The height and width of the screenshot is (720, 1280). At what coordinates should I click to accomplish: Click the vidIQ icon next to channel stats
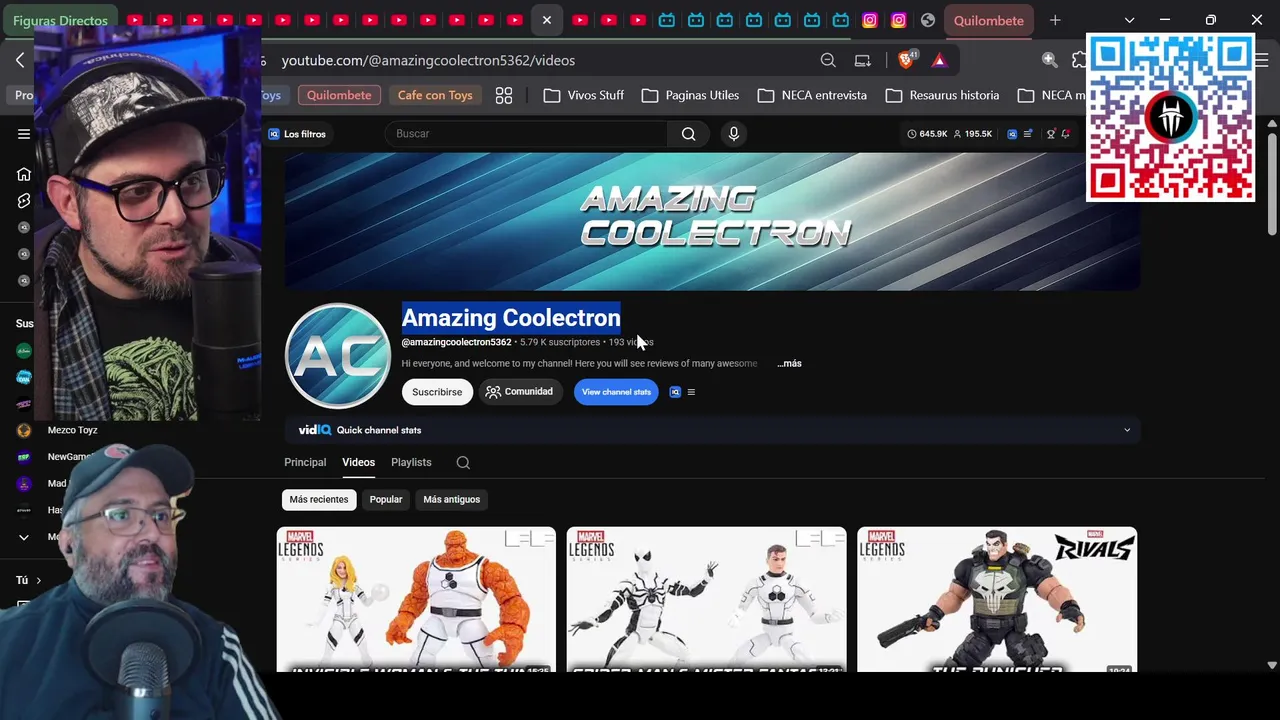pos(675,392)
